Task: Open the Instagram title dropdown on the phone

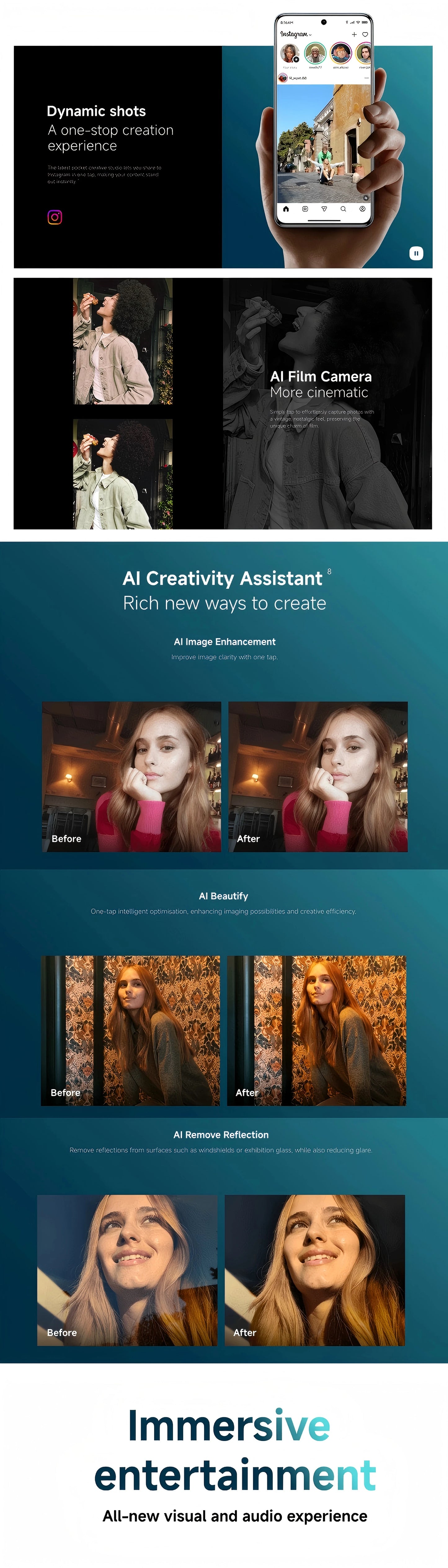Action: coord(296,35)
